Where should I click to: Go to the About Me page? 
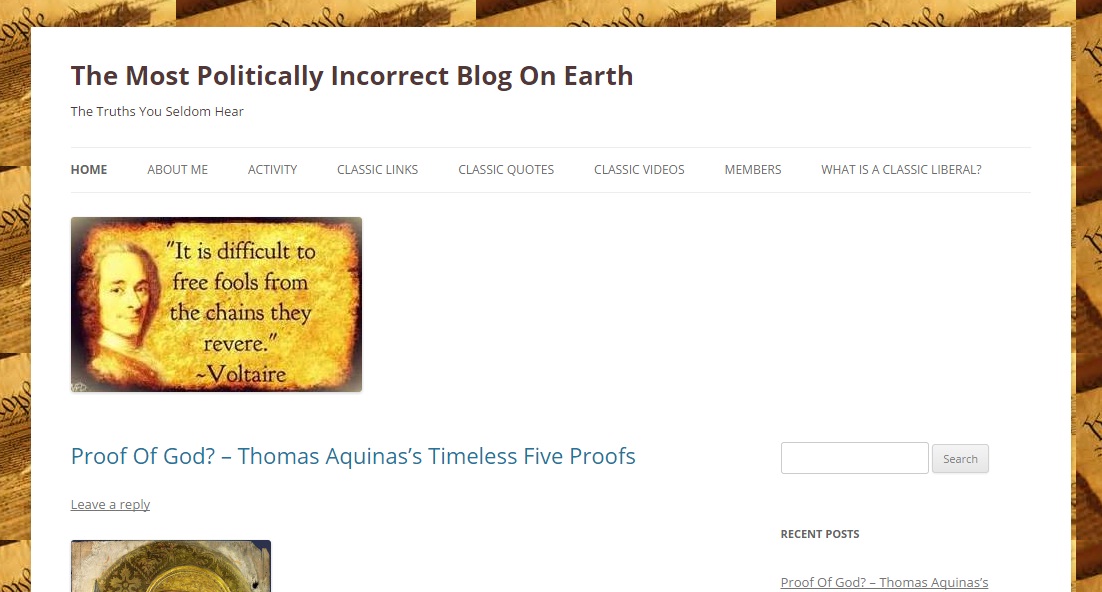(177, 169)
